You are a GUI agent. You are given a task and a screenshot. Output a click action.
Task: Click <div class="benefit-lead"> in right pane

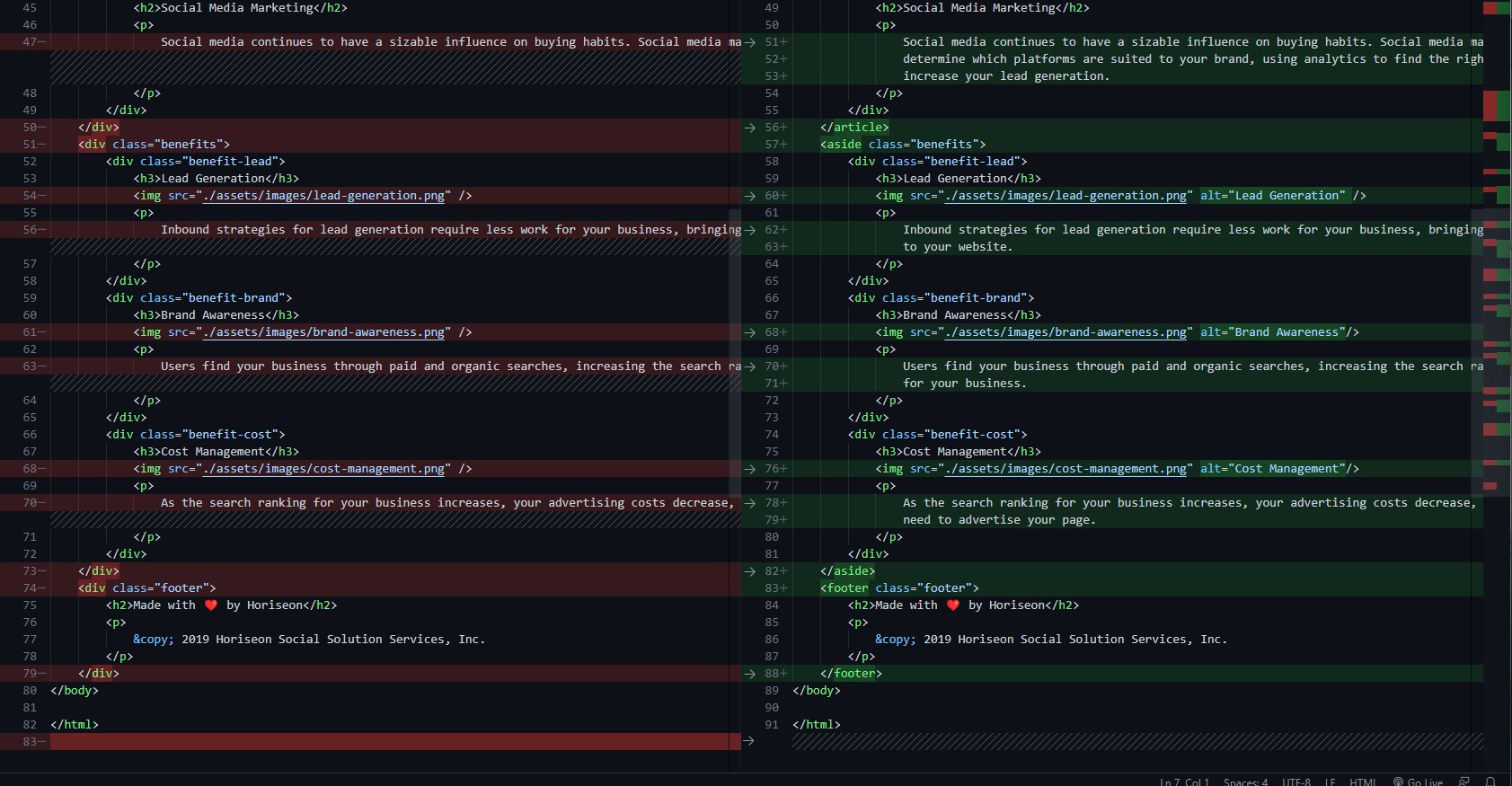point(937,162)
